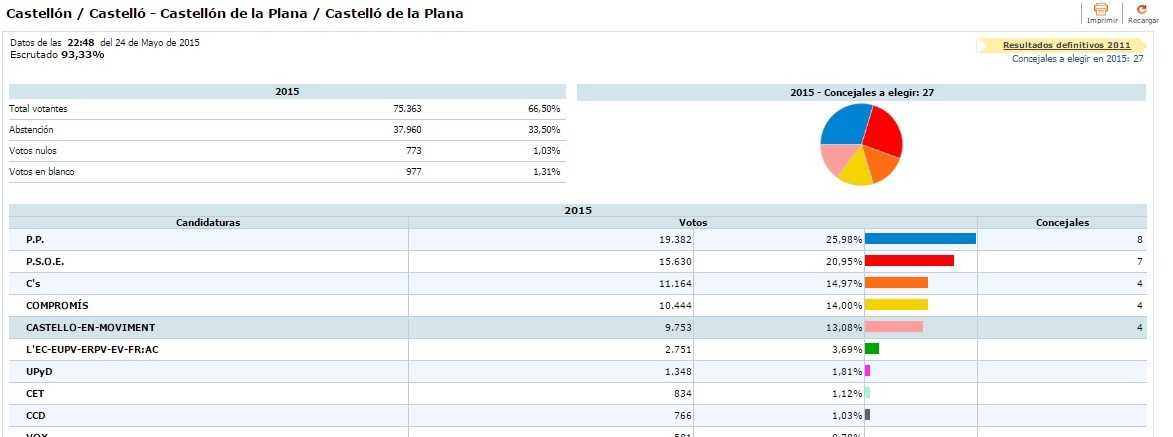The height and width of the screenshot is (437, 1173).
Task: Click the pink CASTELLO-EN-MOVIMENT bar
Action: (893, 327)
